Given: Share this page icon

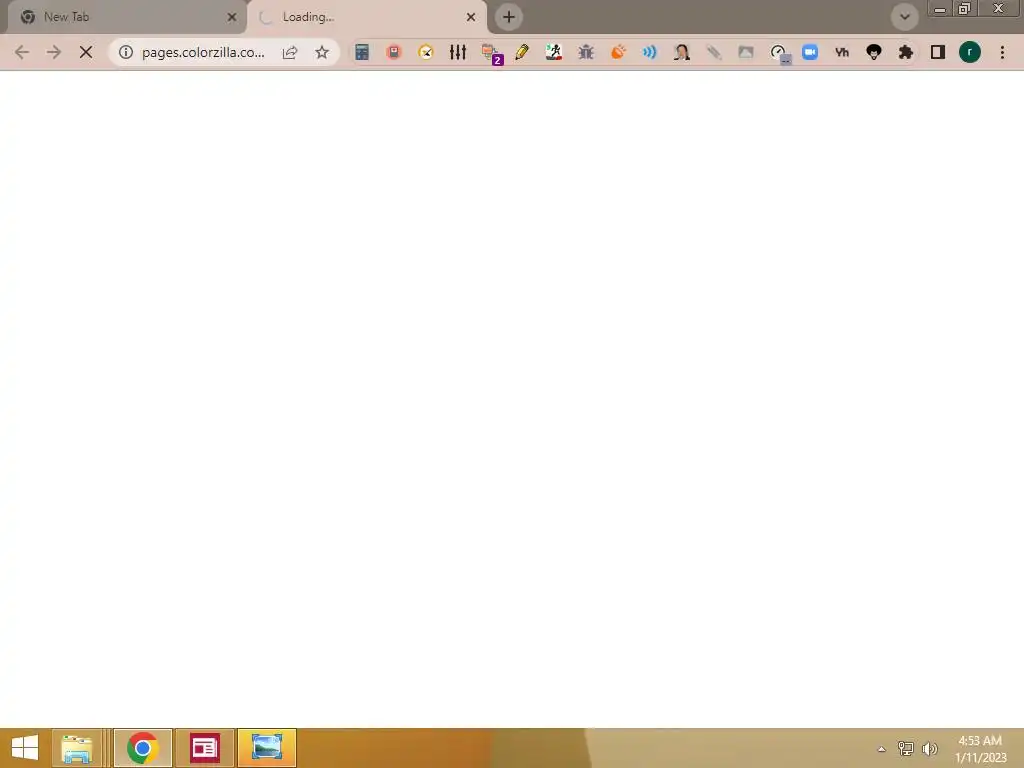Looking at the screenshot, I should point(290,52).
